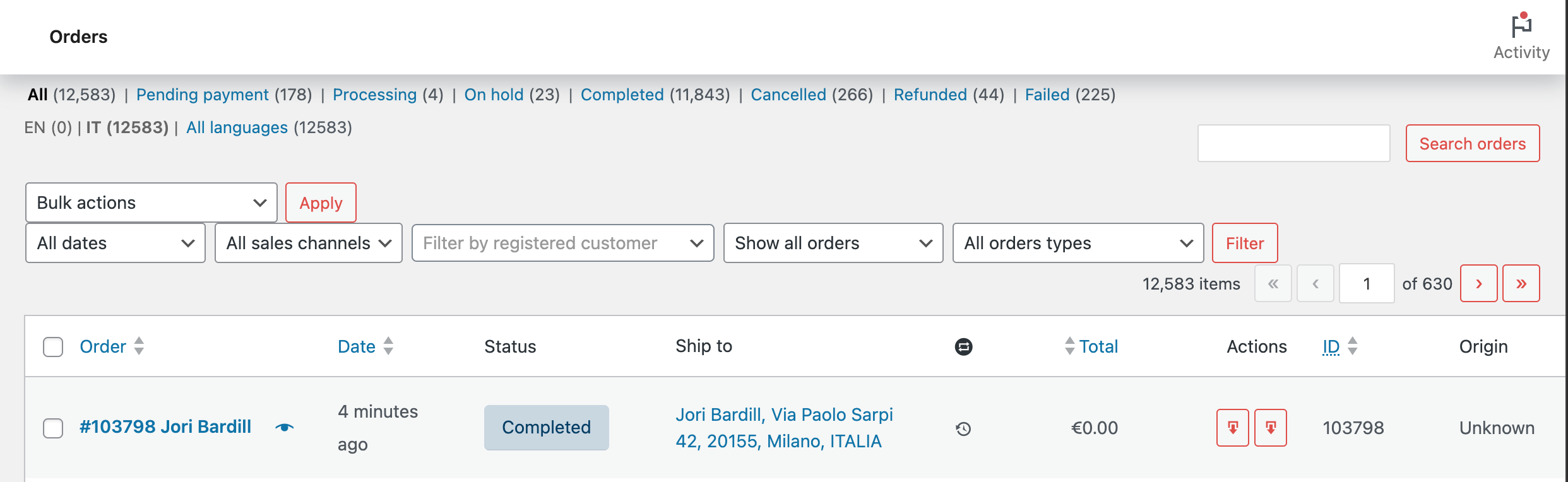The width and height of the screenshot is (1568, 482).
Task: Expand the All dates filter
Action: tap(116, 243)
